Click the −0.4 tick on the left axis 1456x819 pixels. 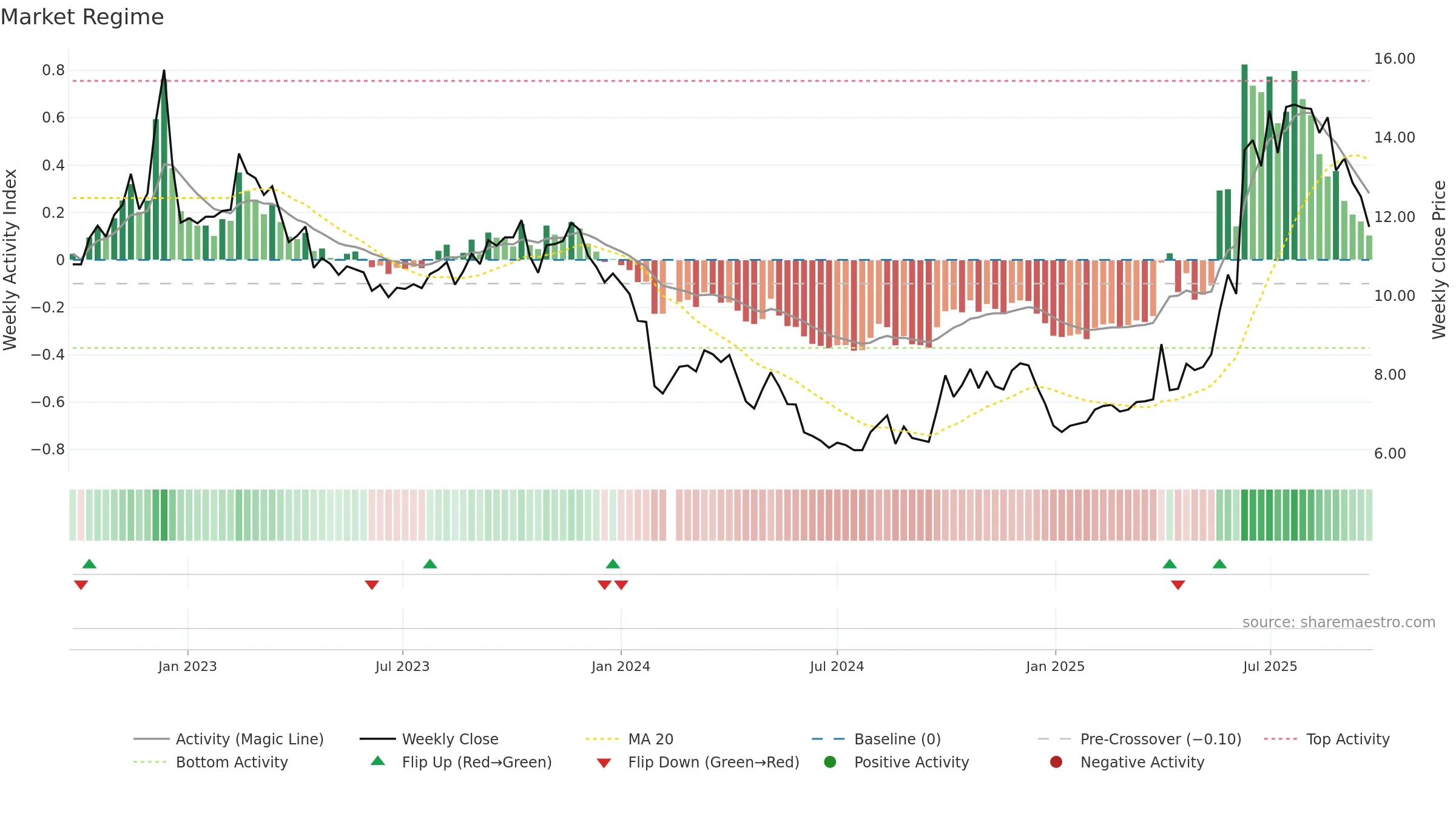48,354
